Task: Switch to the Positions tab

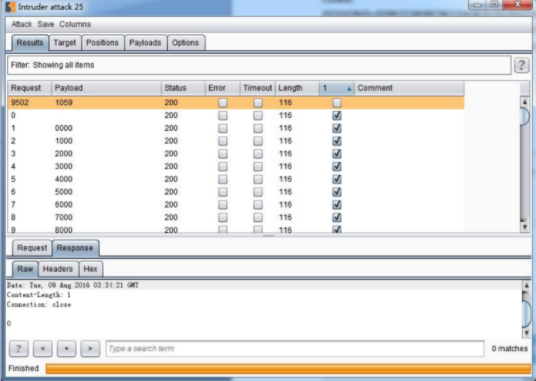Action: (x=102, y=43)
